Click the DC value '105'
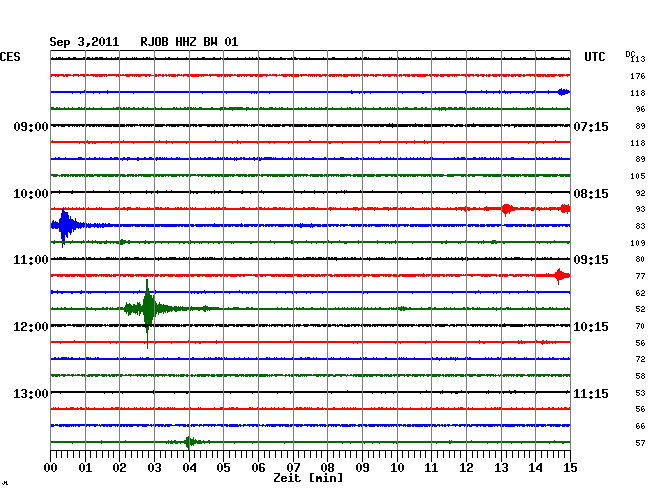The image size is (650, 494). click(x=638, y=176)
